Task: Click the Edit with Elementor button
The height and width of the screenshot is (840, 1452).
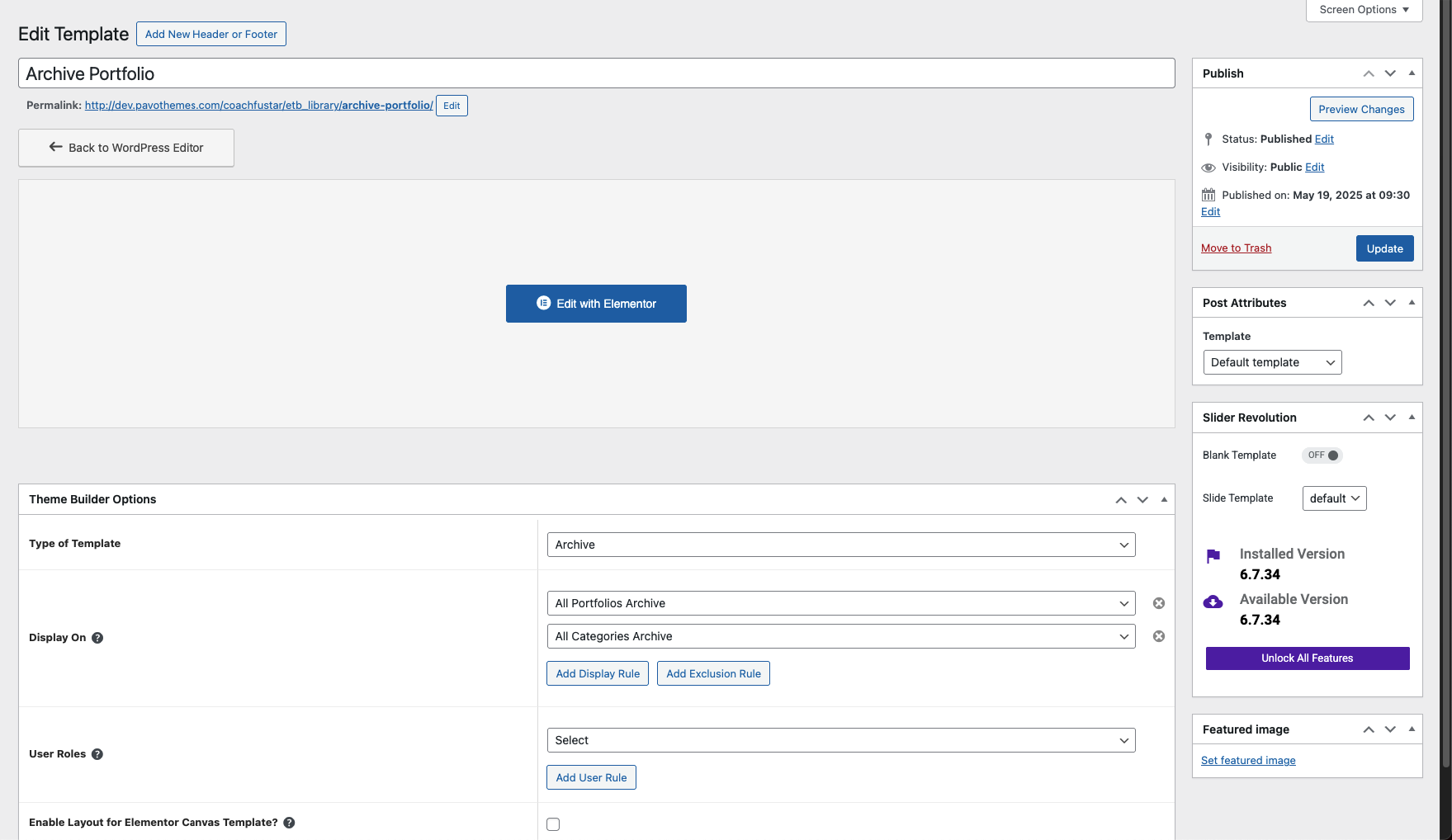Action: pyautogui.click(x=596, y=304)
